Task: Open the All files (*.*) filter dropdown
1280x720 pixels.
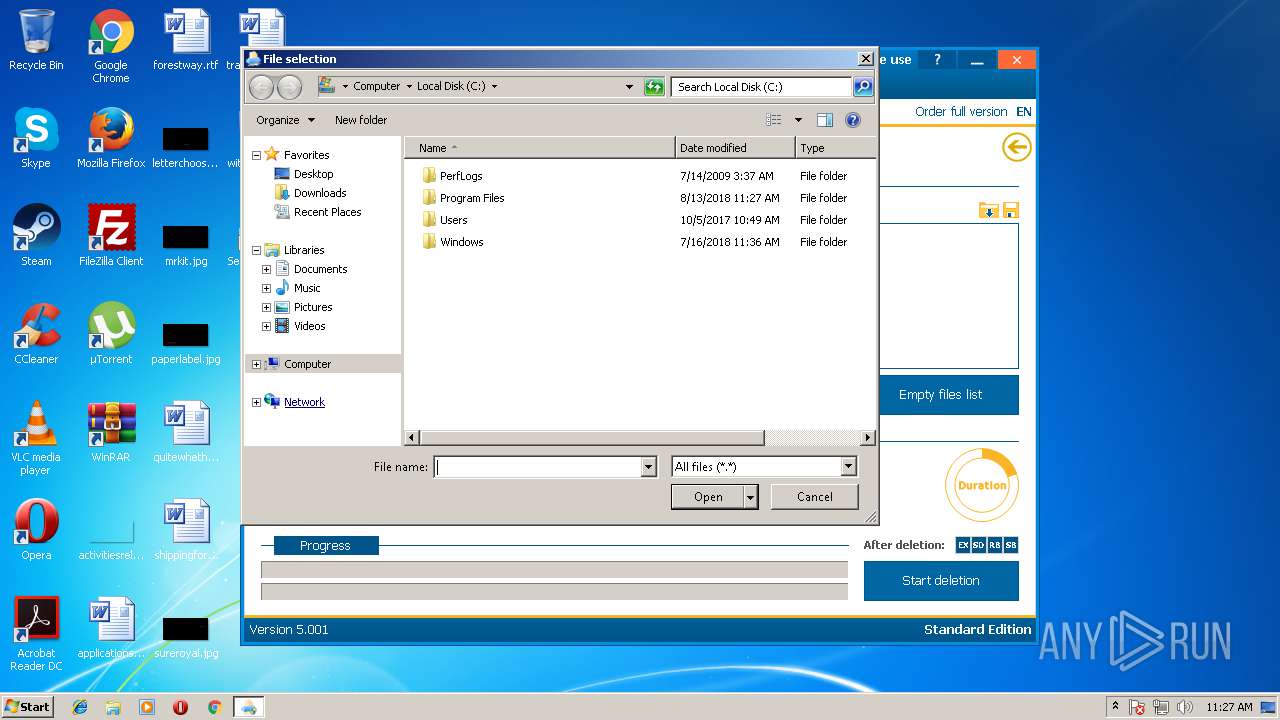Action: pyautogui.click(x=848, y=467)
